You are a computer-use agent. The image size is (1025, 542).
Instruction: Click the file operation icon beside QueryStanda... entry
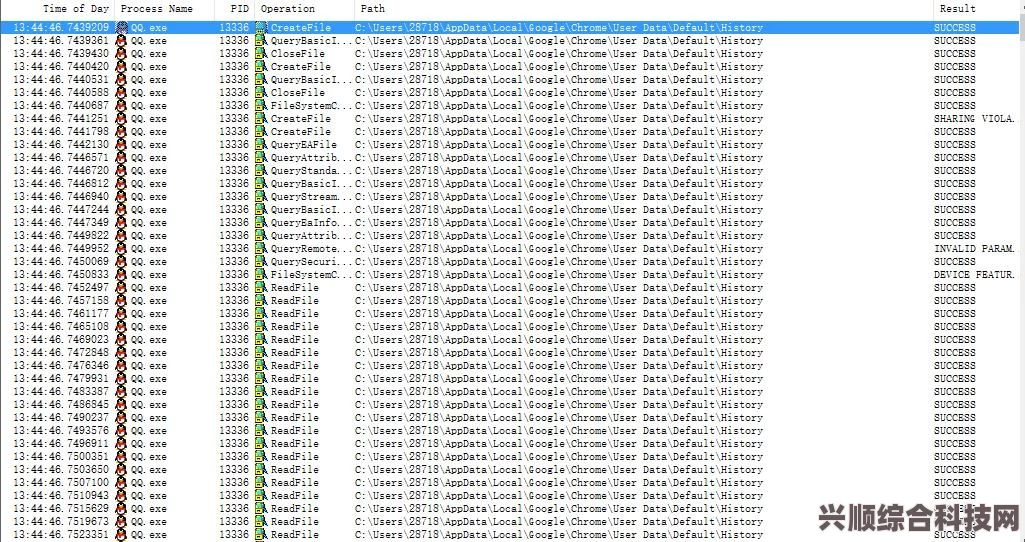tap(261, 171)
